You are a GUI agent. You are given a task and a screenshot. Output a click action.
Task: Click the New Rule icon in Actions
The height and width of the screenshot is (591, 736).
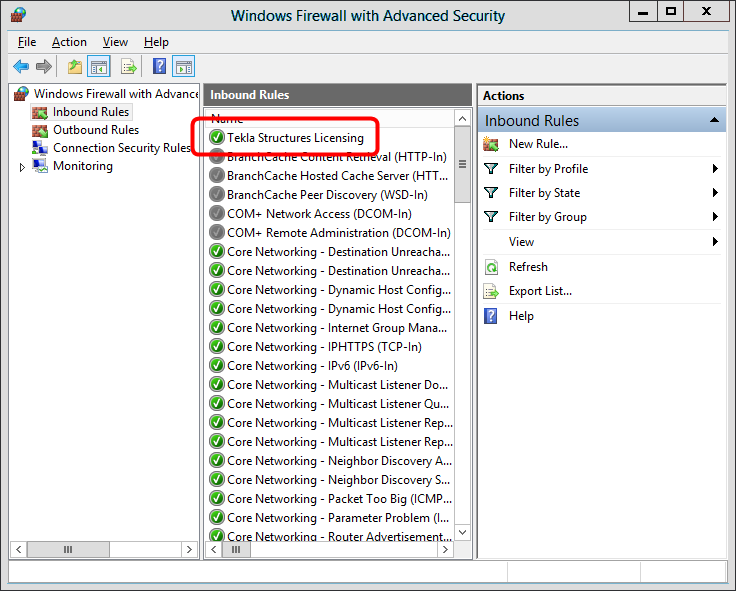[x=491, y=144]
